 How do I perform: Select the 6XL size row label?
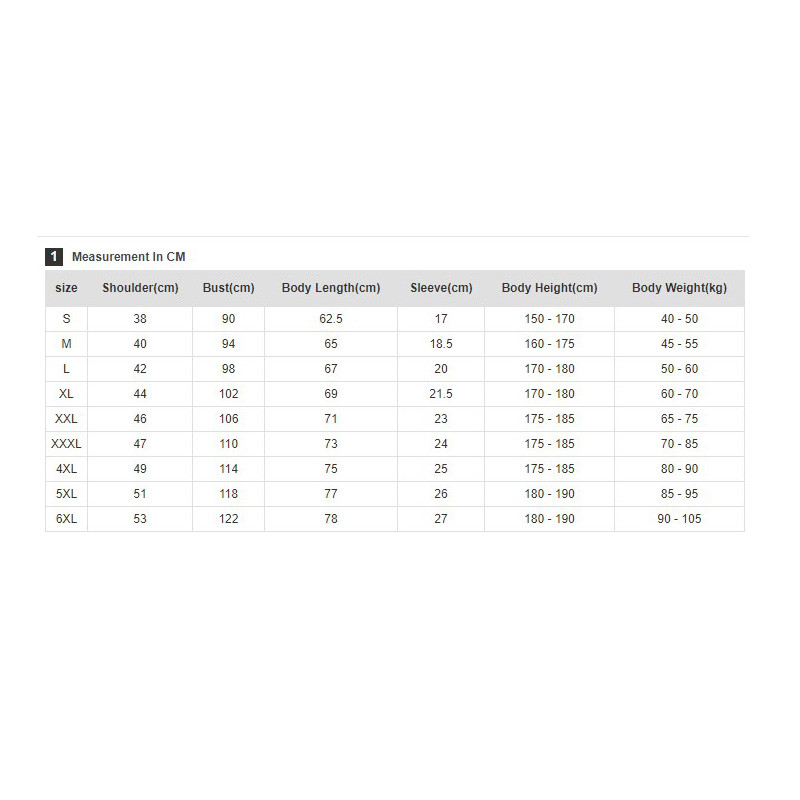[66, 519]
